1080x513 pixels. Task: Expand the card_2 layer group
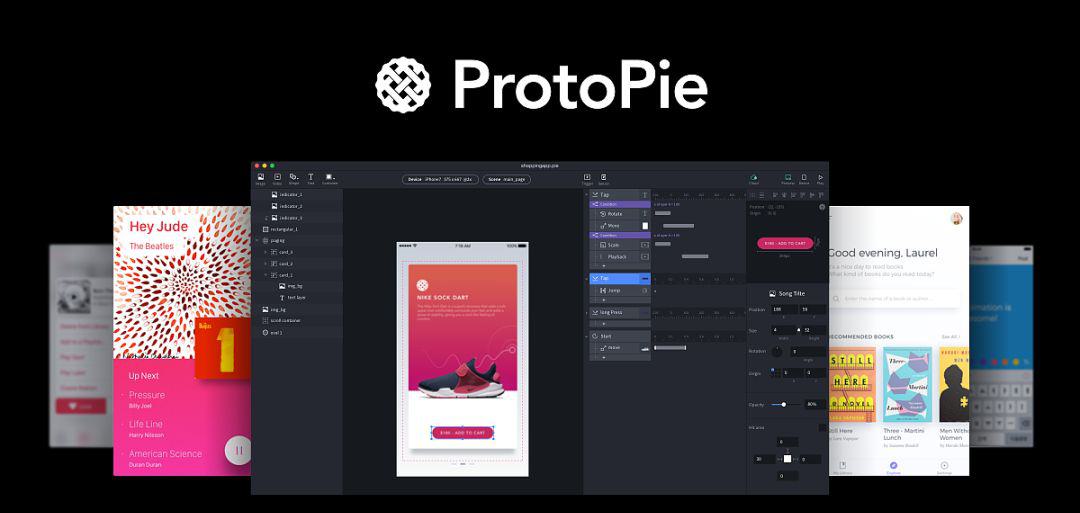(265, 263)
